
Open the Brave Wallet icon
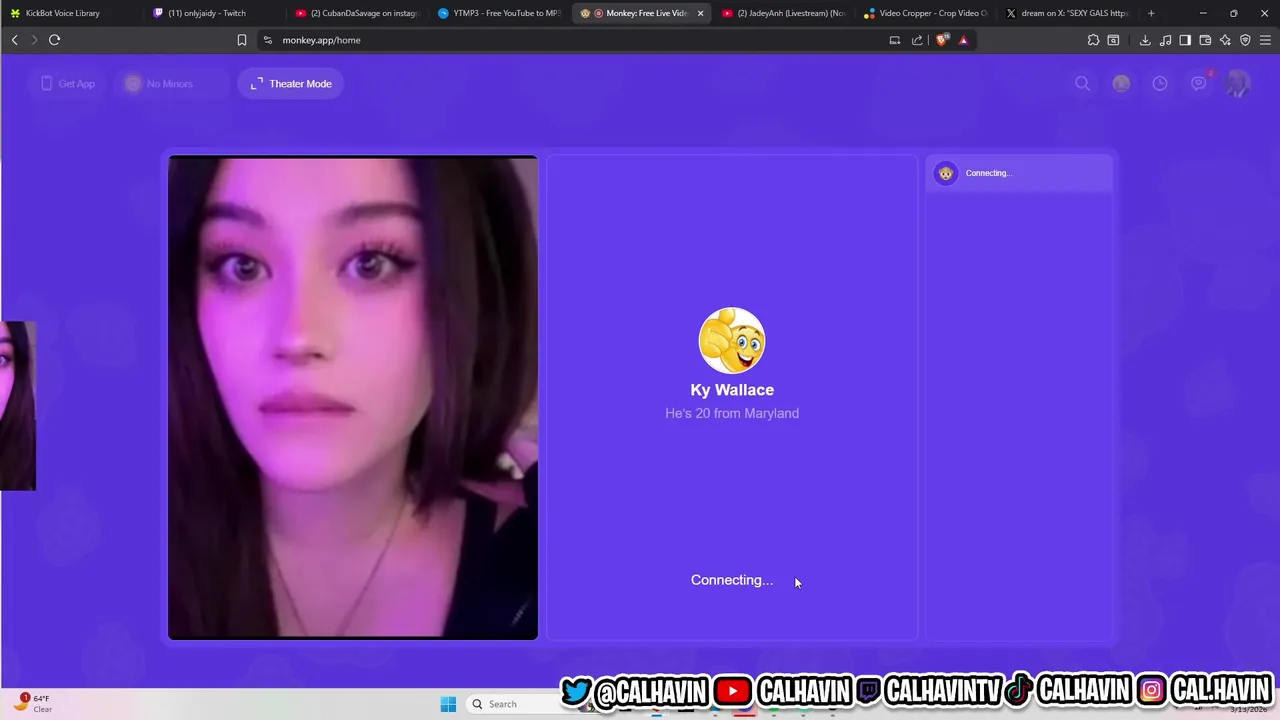[x=1205, y=40]
